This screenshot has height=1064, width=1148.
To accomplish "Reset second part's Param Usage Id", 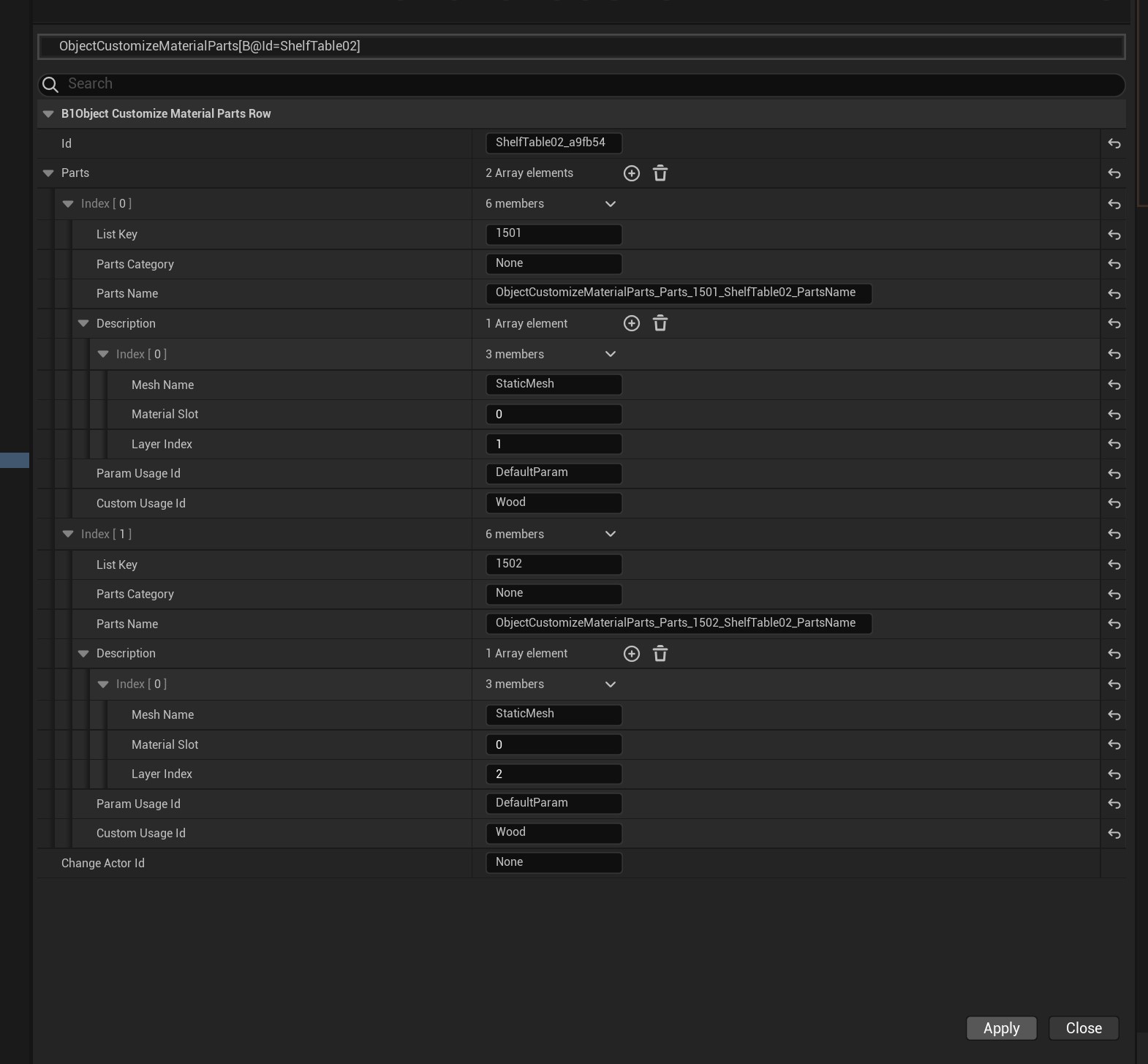I will 1114,804.
